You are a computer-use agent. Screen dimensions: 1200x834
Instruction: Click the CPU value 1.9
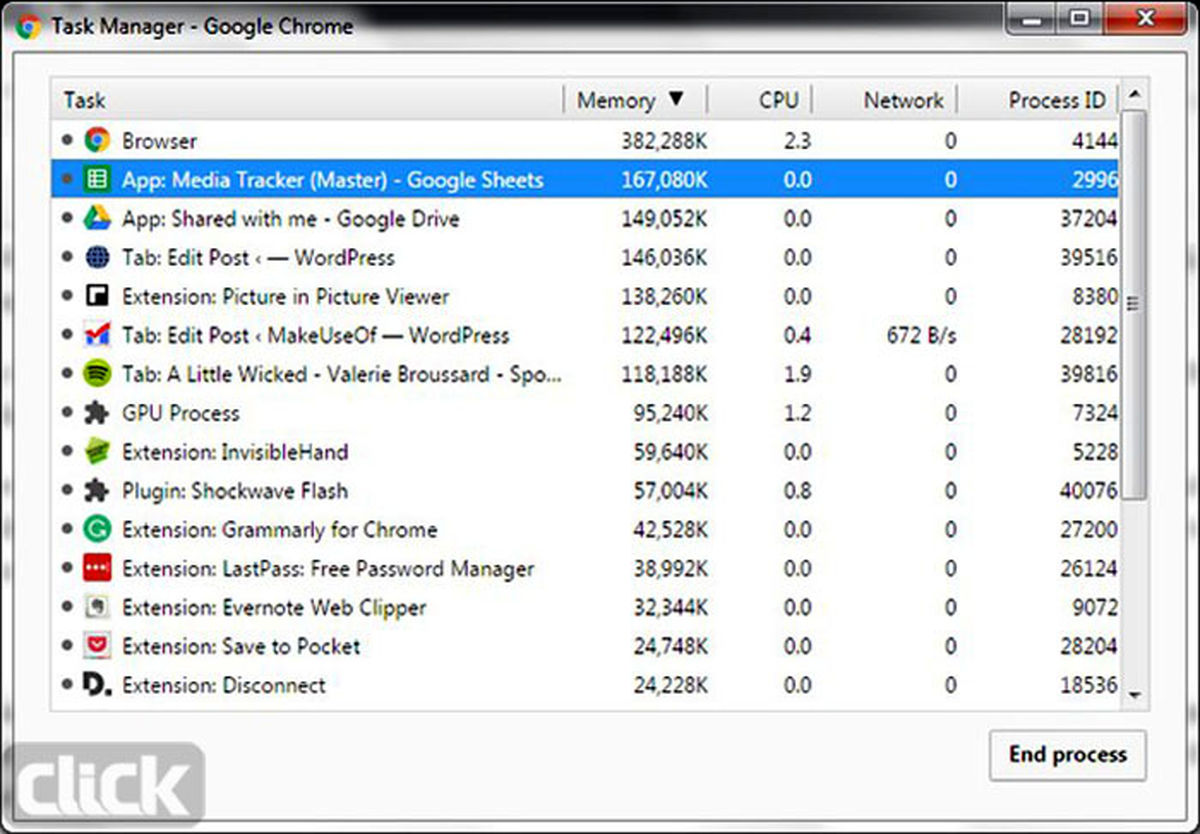click(797, 374)
